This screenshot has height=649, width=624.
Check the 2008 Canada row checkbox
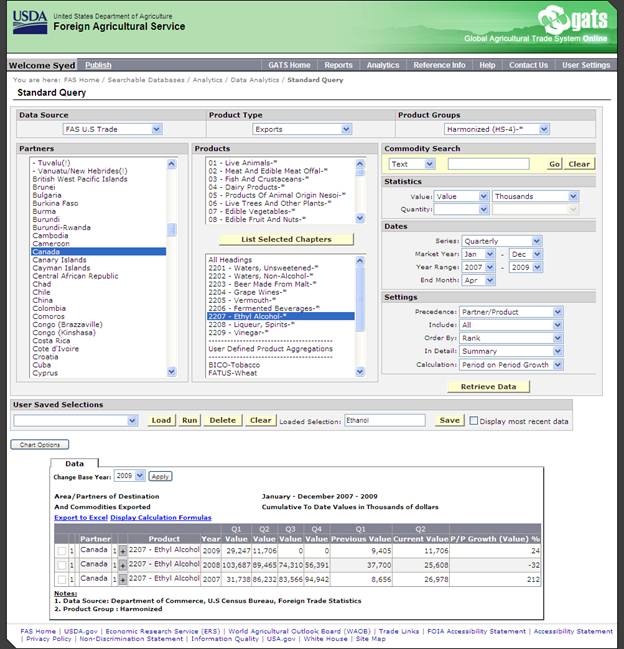(62, 565)
